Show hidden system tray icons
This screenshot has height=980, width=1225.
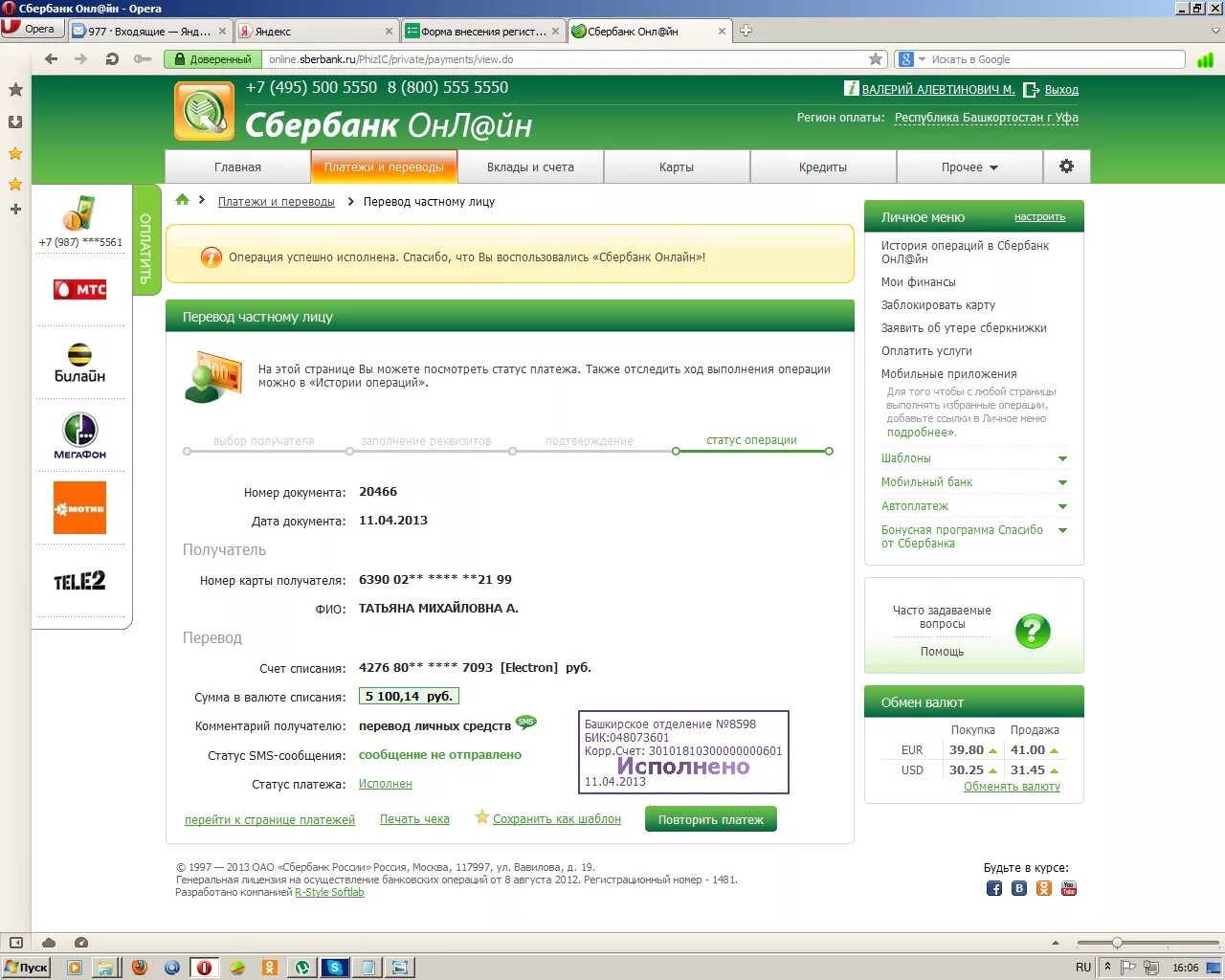point(1107,967)
